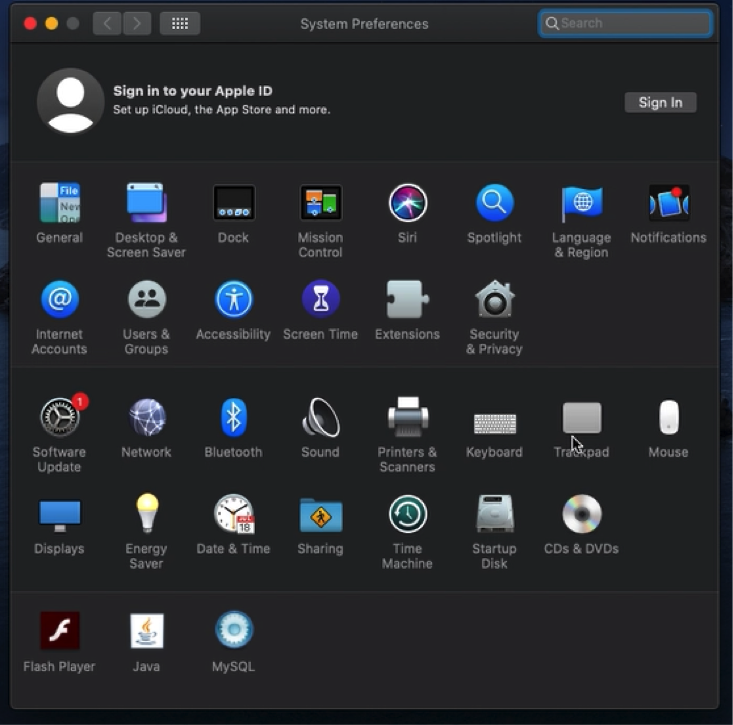Open the Java control panel icon
Screen dimensions: 733x725
pos(146,631)
